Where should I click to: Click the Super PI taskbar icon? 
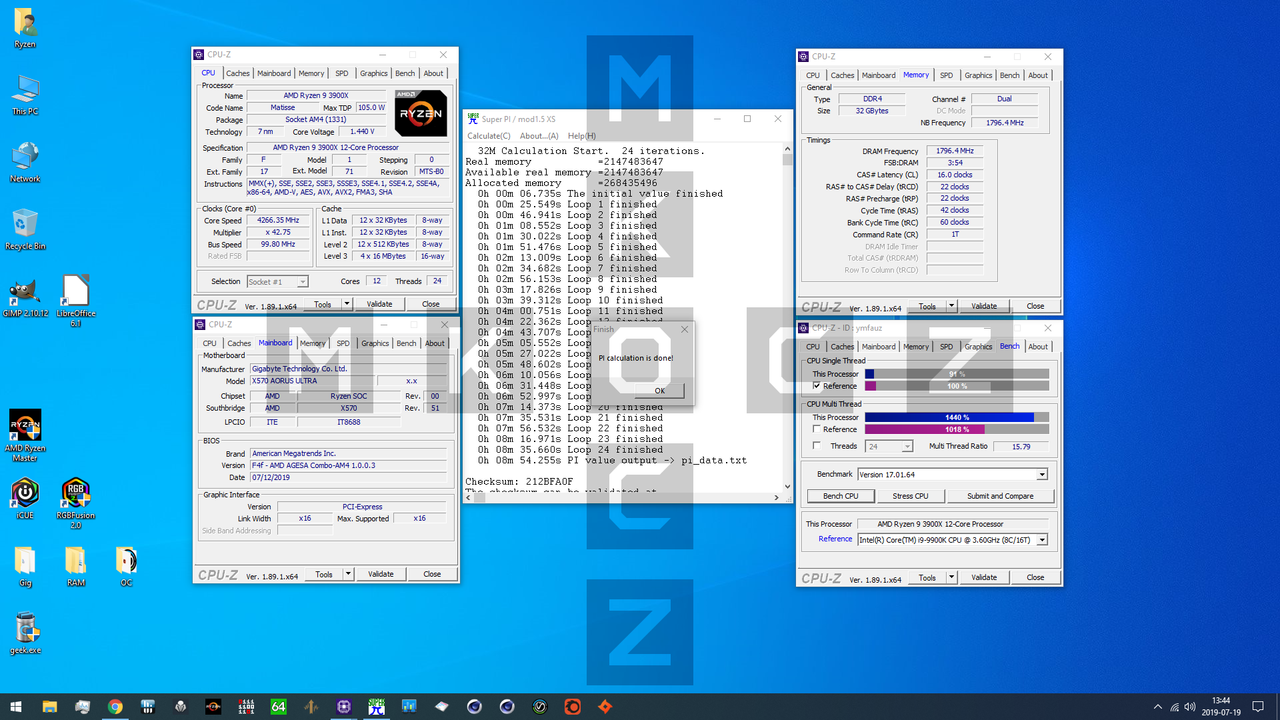pos(377,706)
